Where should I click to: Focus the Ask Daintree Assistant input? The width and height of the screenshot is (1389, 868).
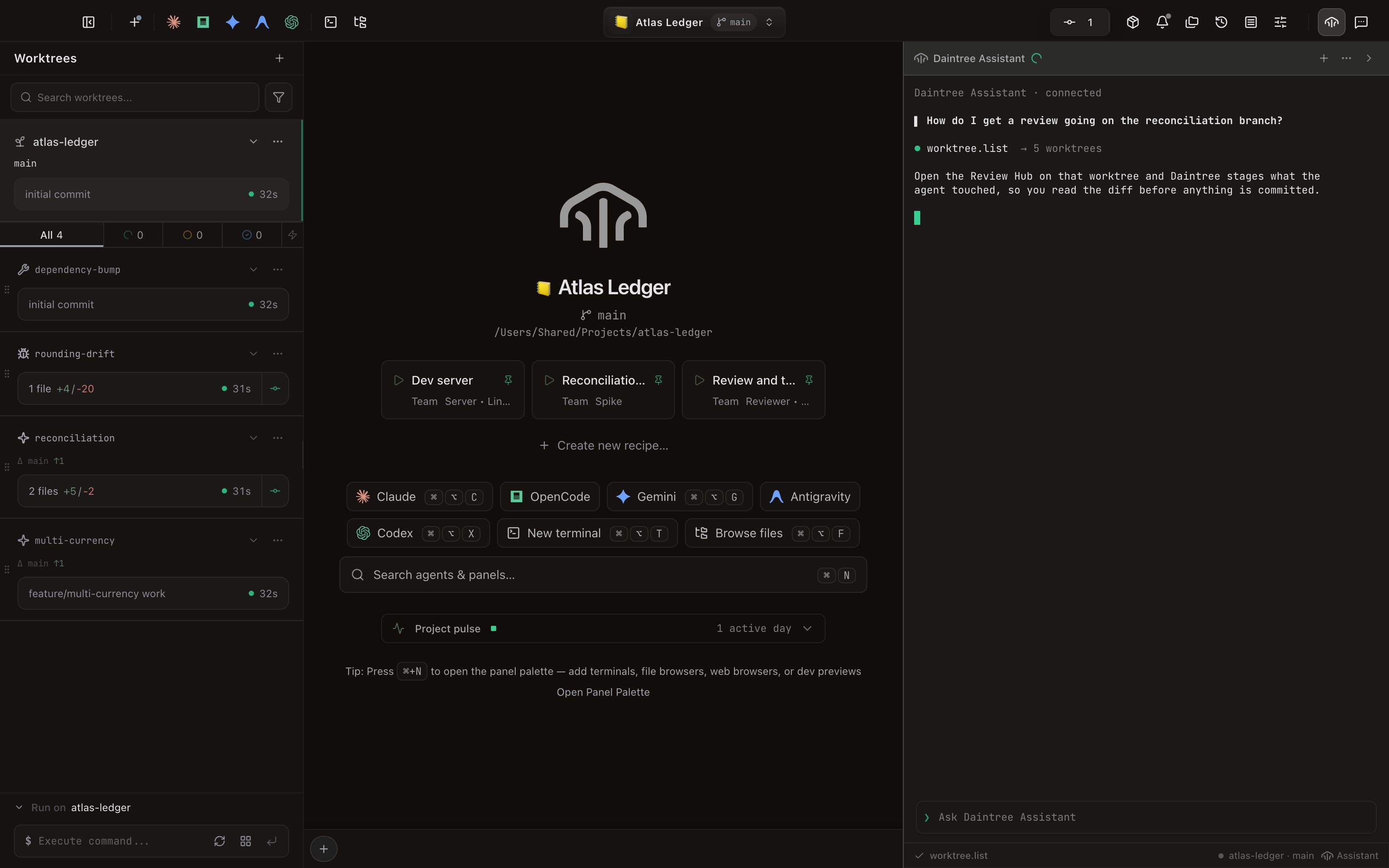pyautogui.click(x=1146, y=817)
